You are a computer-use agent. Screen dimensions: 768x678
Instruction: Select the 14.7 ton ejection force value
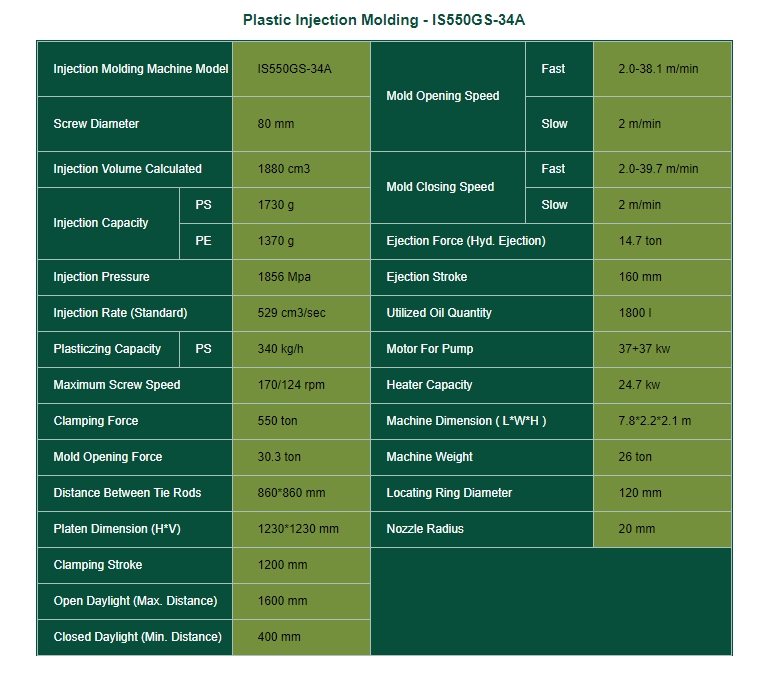point(662,241)
